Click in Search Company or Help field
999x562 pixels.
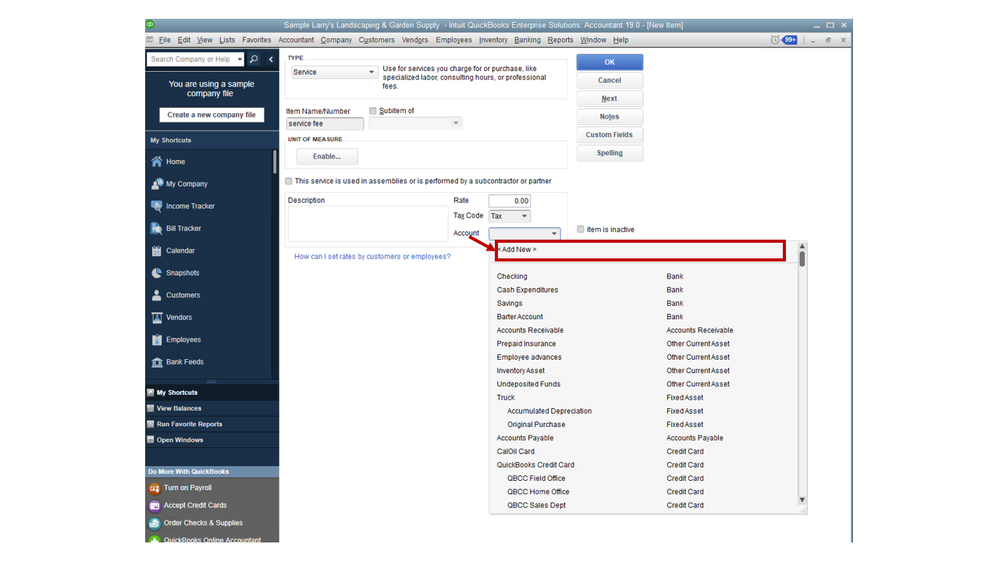click(x=191, y=59)
